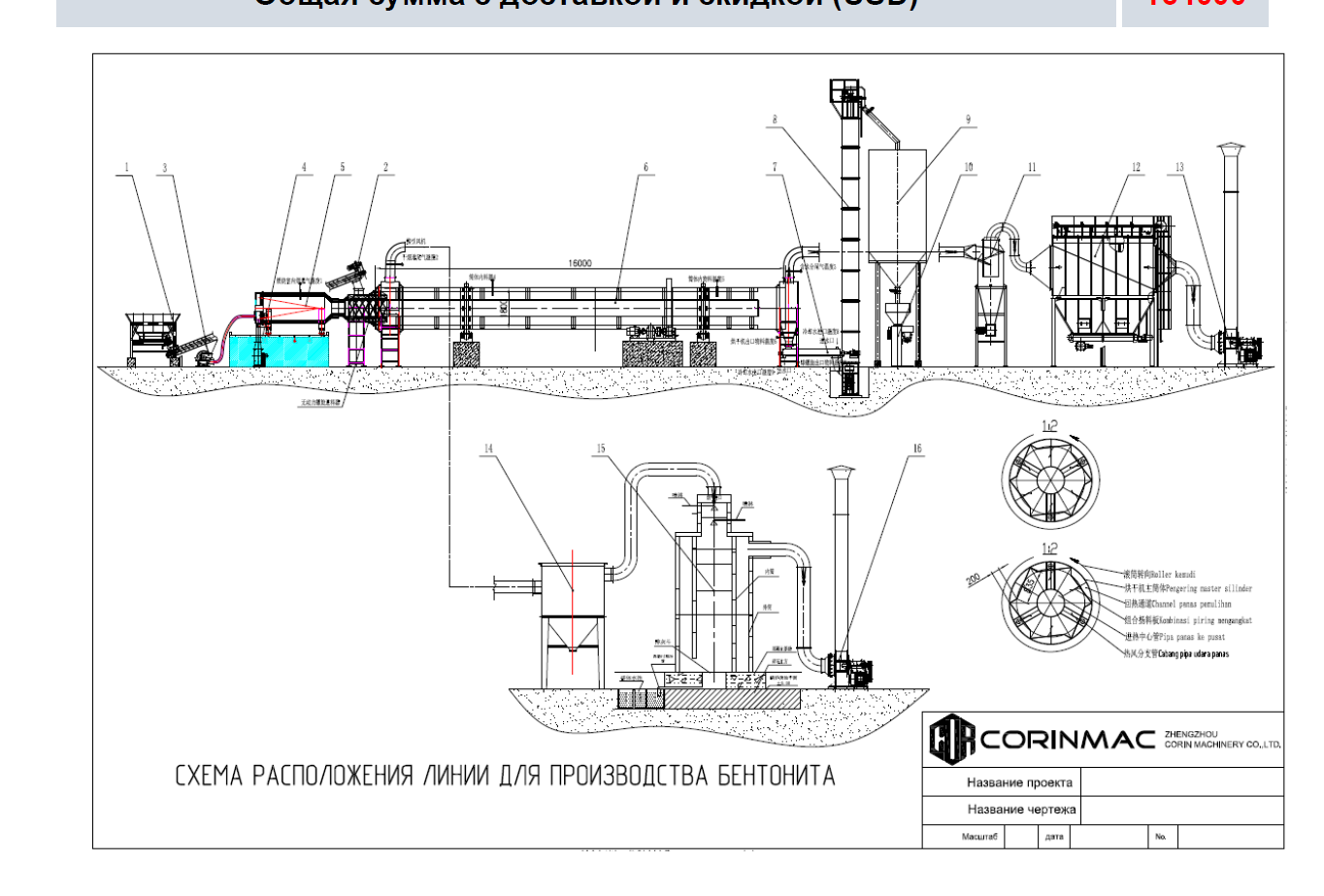Select callout number 12 above the bag filter
1324x896 pixels.
(x=1136, y=167)
